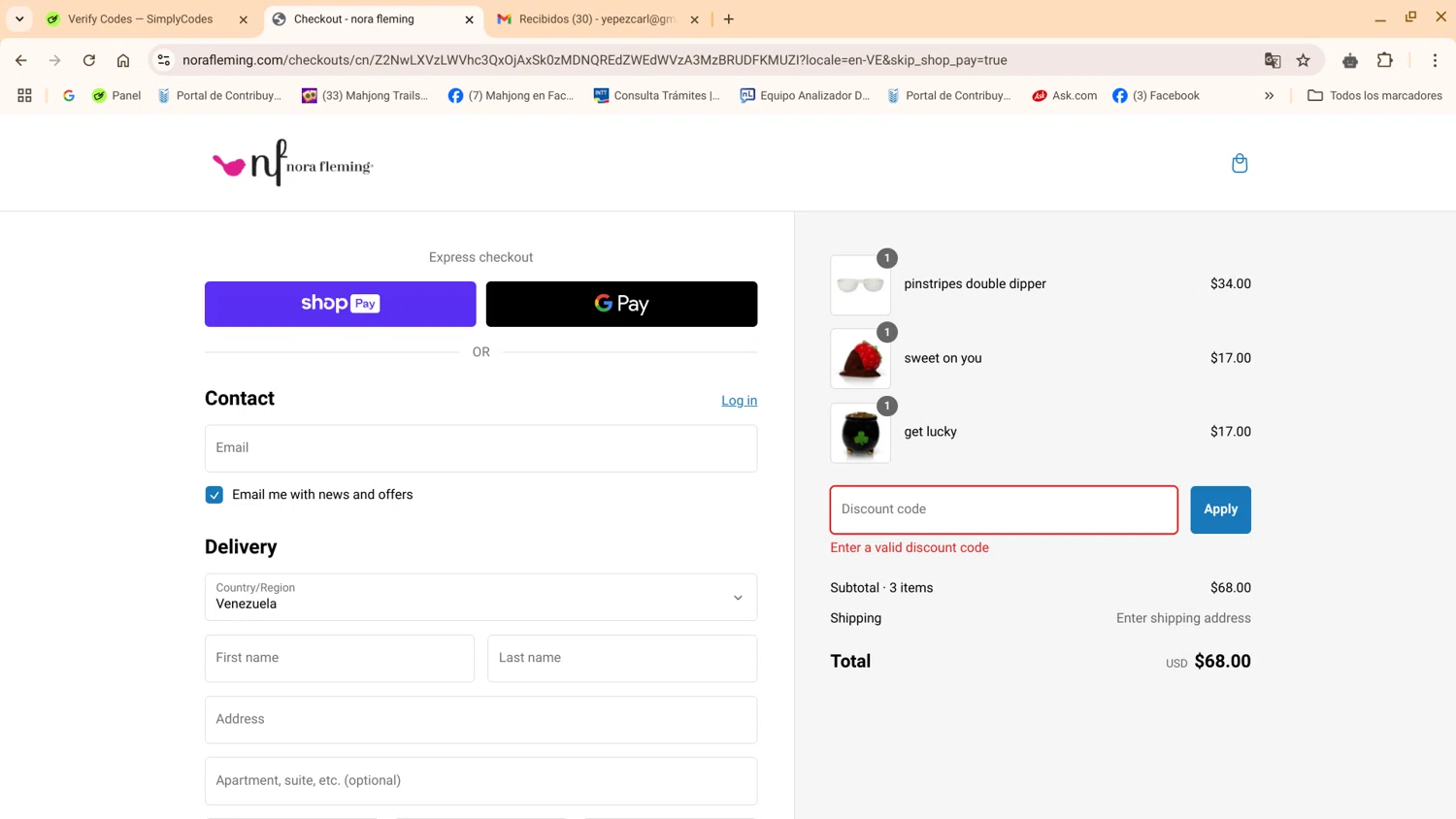Expand the Country/Region dropdown
This screenshot has height=819, width=1456.
click(x=480, y=597)
